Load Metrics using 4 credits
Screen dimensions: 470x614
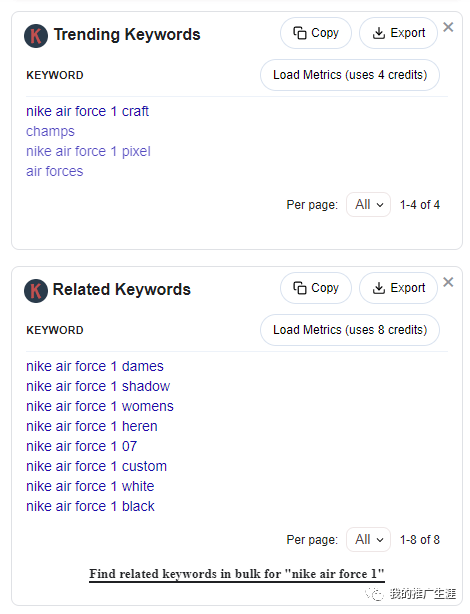(350, 75)
